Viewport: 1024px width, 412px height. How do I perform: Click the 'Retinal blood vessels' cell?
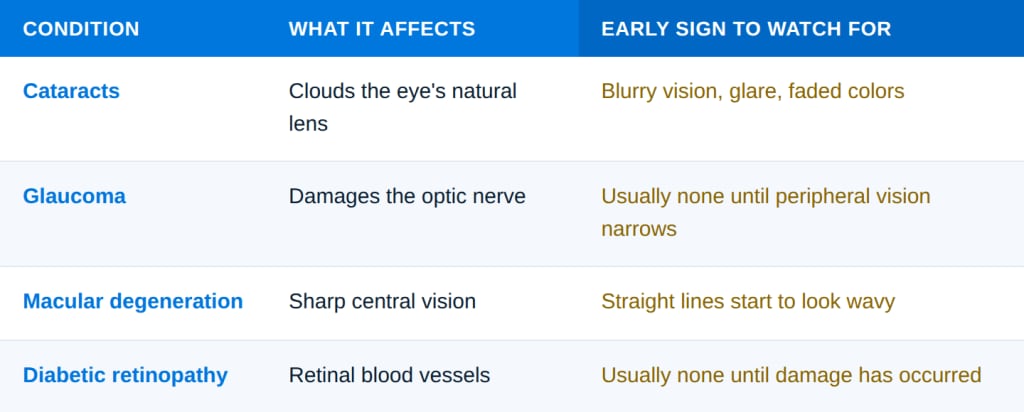pyautogui.click(x=389, y=375)
